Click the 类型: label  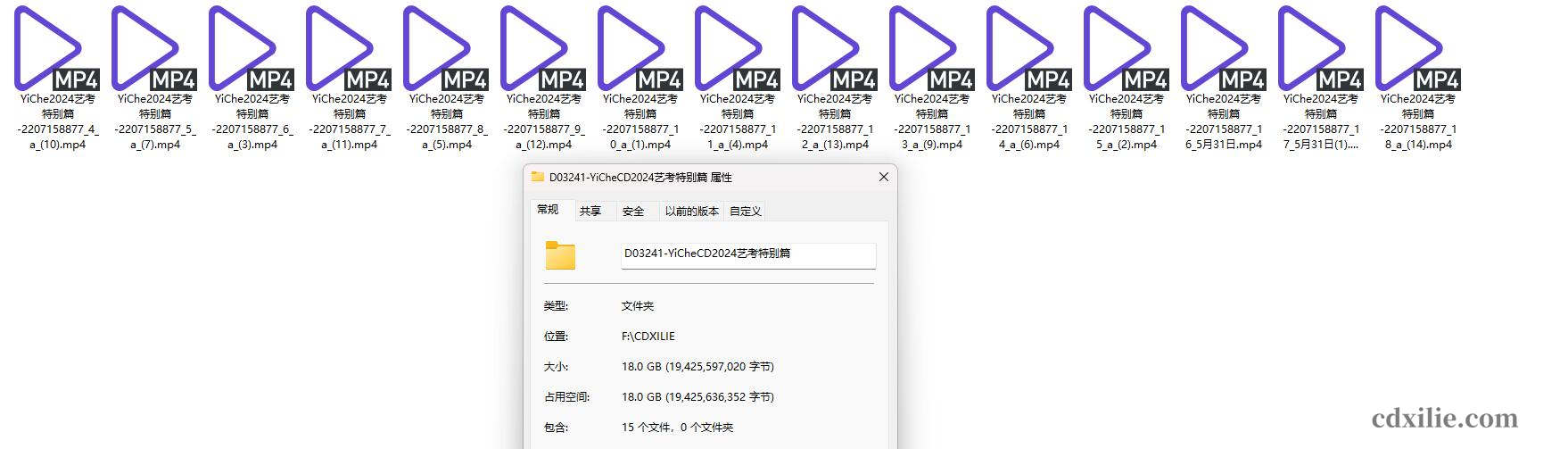coord(556,306)
